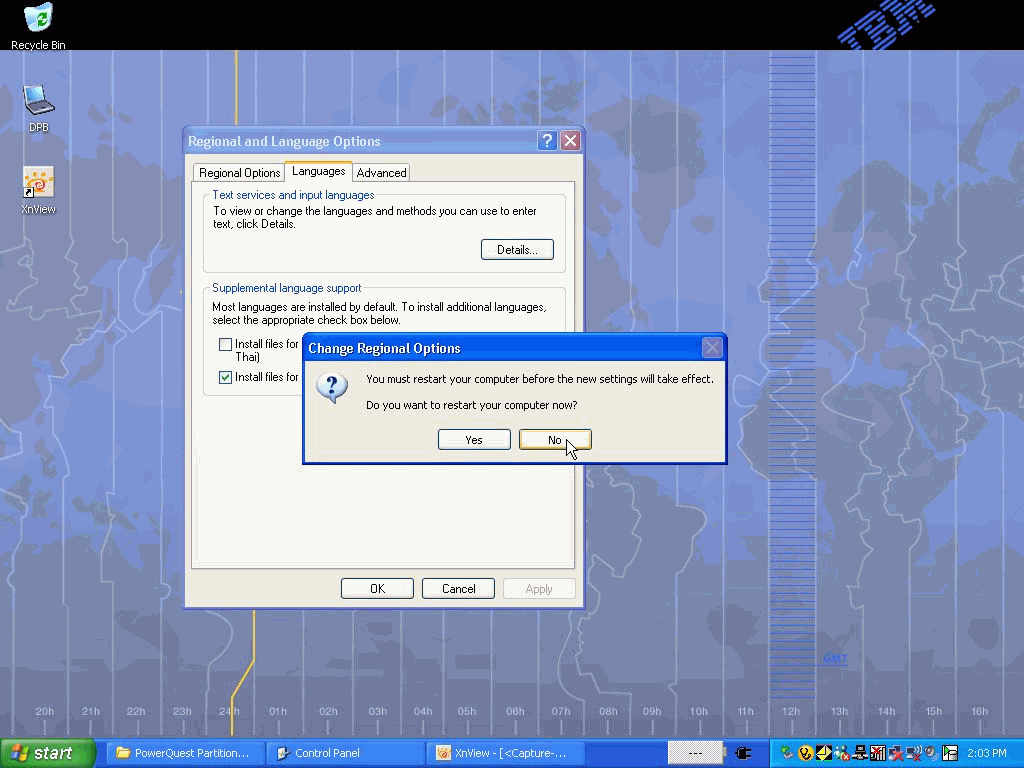Switch to PowerQuest Partition taskbar window
This screenshot has width=1024, height=768.
pyautogui.click(x=185, y=753)
